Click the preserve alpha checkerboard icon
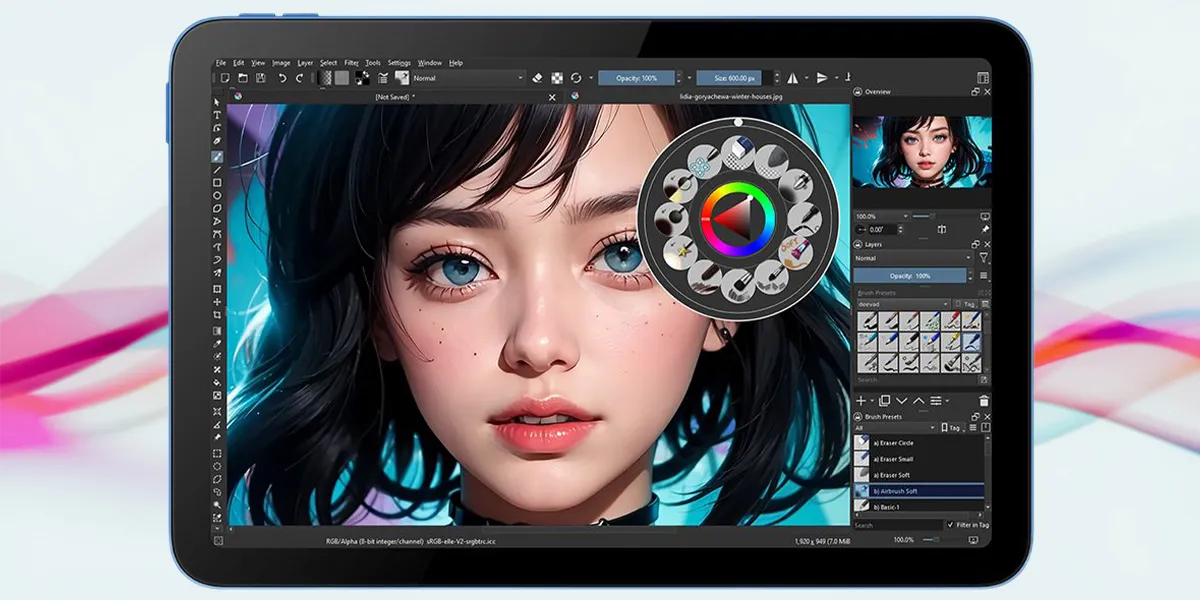 pos(556,78)
